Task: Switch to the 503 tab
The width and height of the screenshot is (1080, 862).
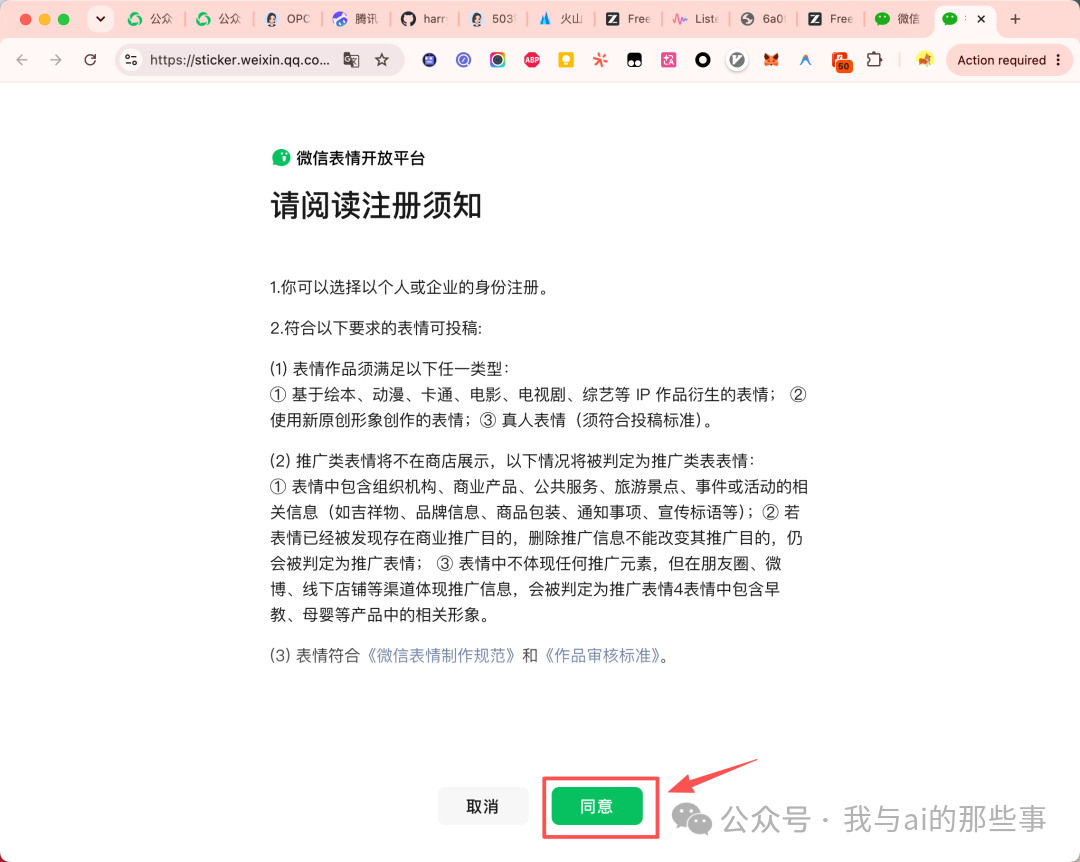Action: coord(492,19)
